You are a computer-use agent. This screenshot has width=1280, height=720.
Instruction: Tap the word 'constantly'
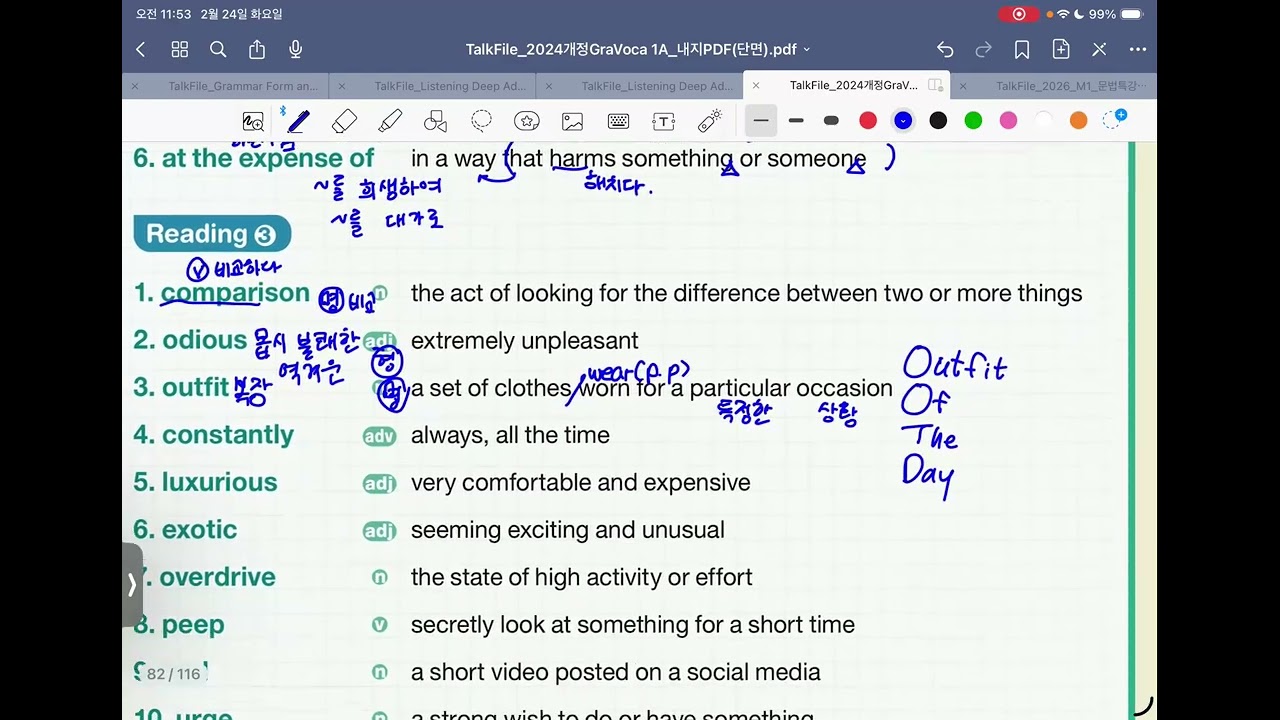pos(228,435)
